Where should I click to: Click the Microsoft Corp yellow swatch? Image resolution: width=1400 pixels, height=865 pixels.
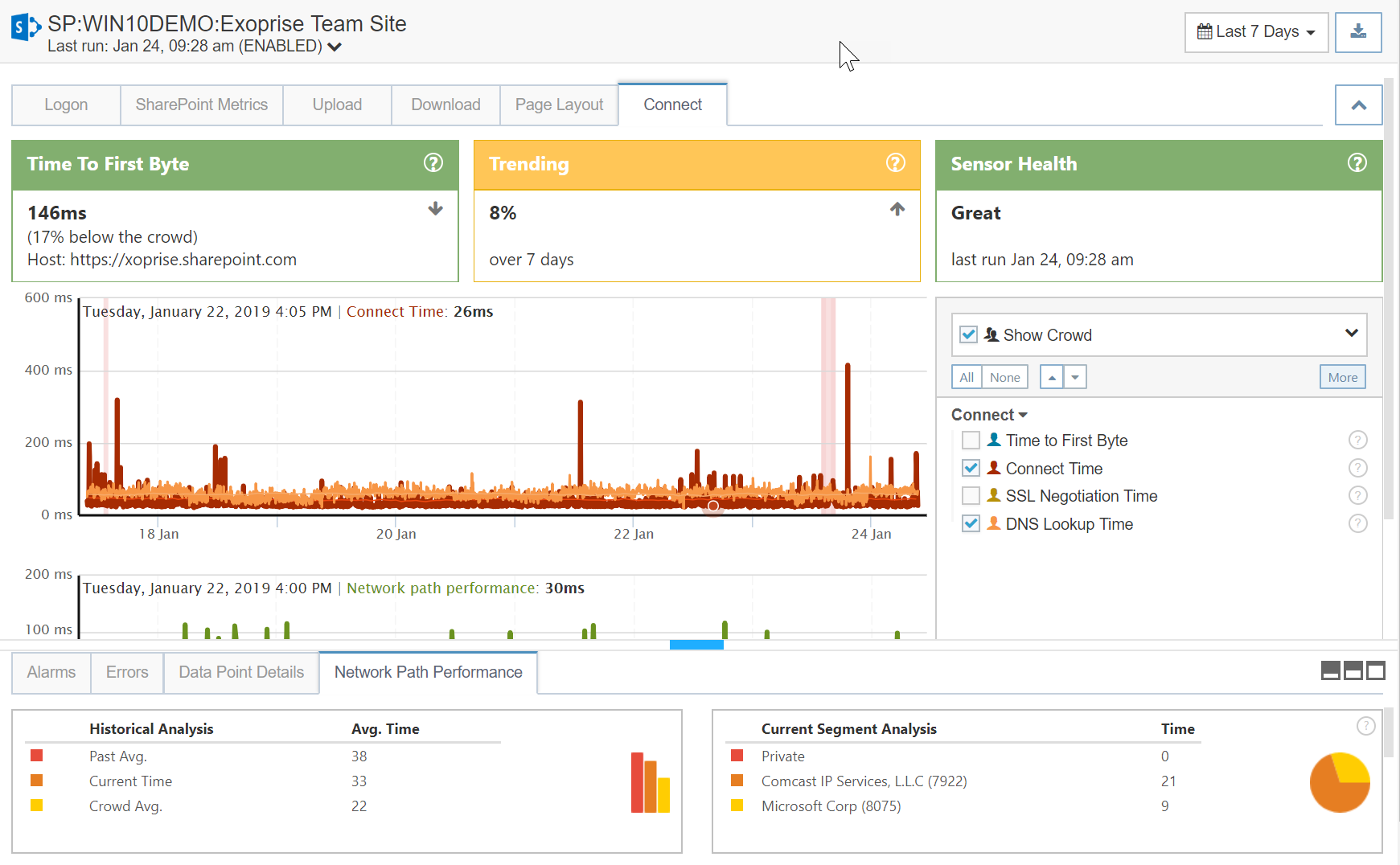pyautogui.click(x=737, y=806)
